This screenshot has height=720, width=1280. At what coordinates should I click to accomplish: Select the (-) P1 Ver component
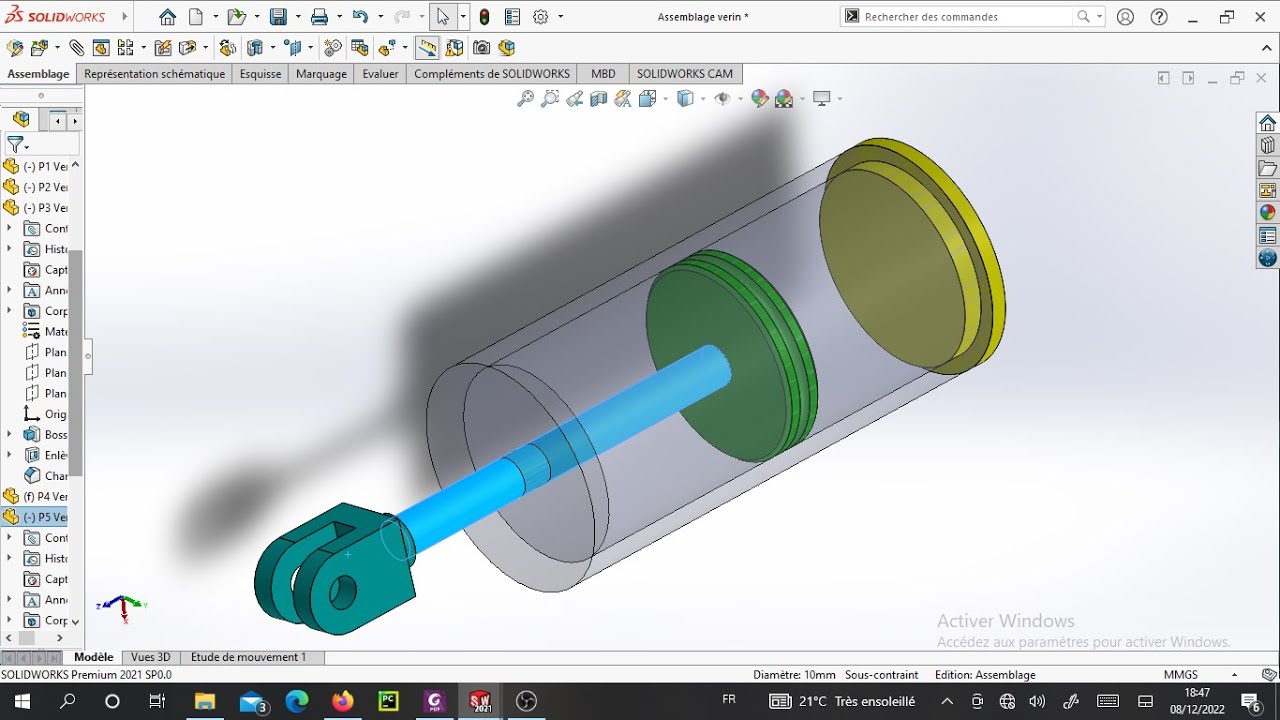point(36,167)
